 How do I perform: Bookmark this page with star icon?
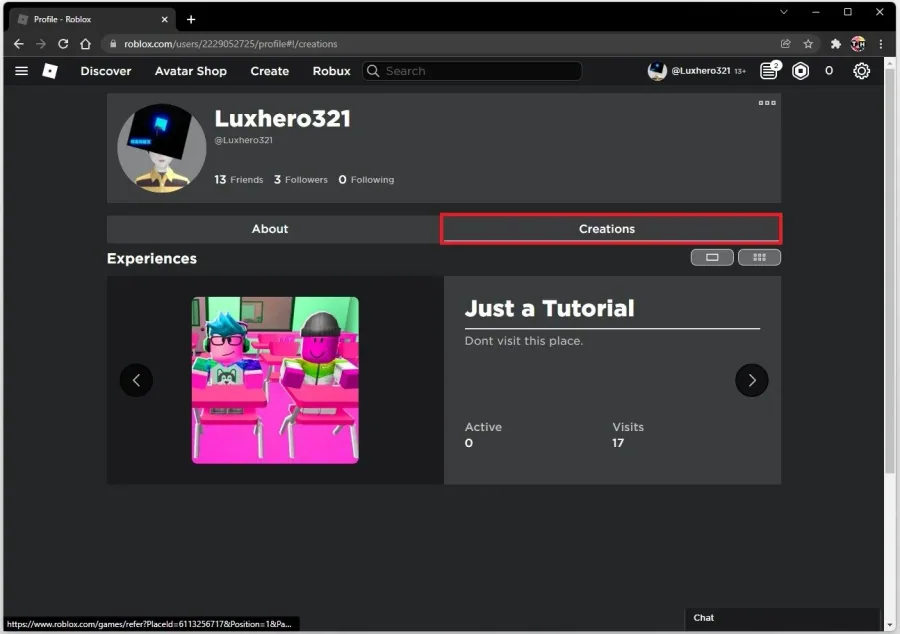click(x=808, y=44)
